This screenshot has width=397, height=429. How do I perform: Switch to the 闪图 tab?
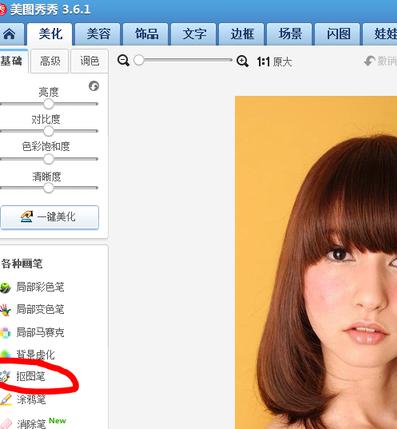pos(338,34)
